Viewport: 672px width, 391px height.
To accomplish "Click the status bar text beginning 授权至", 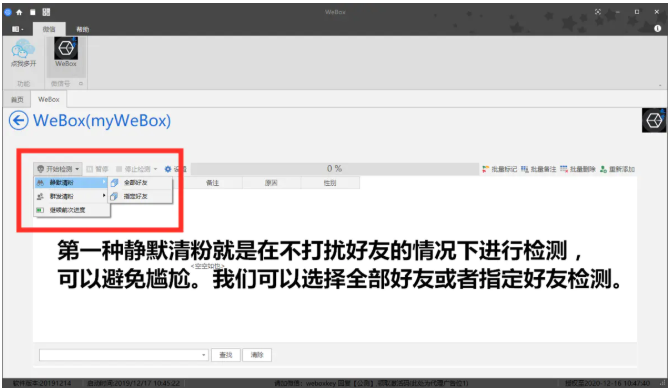I will [607, 383].
